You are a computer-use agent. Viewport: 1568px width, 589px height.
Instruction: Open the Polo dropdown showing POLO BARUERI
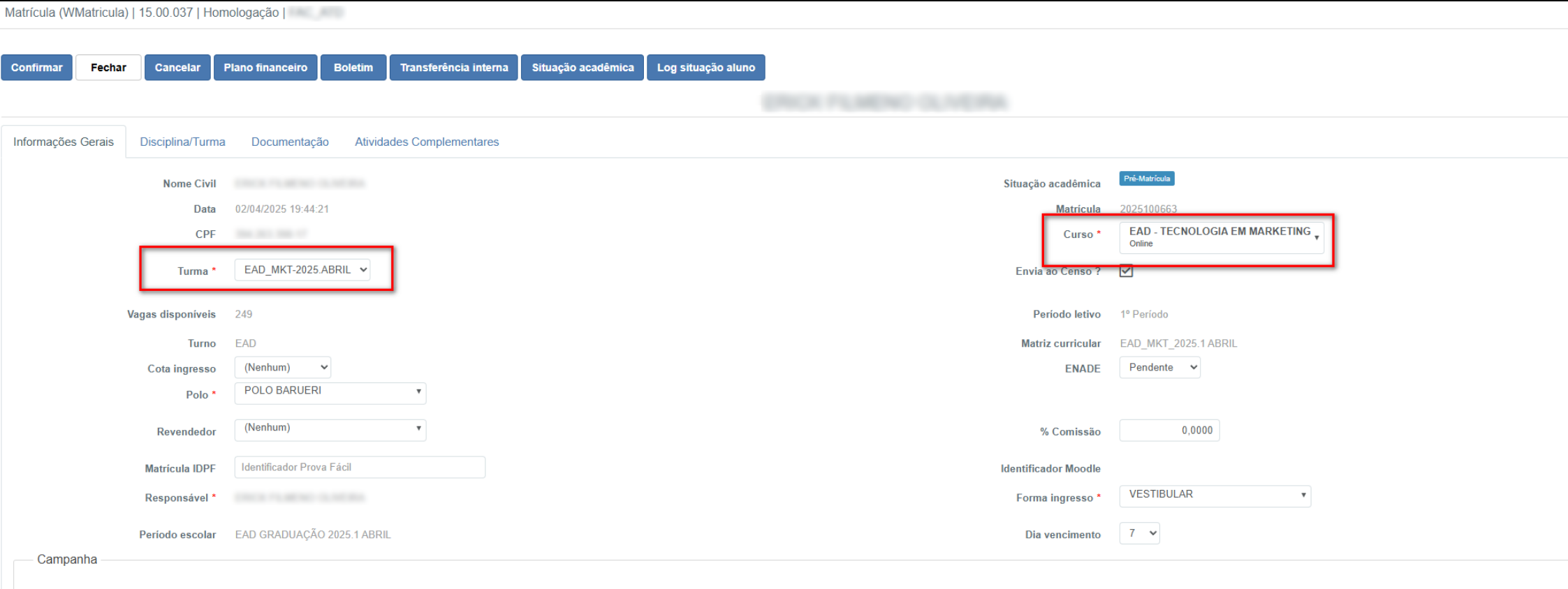(330, 393)
